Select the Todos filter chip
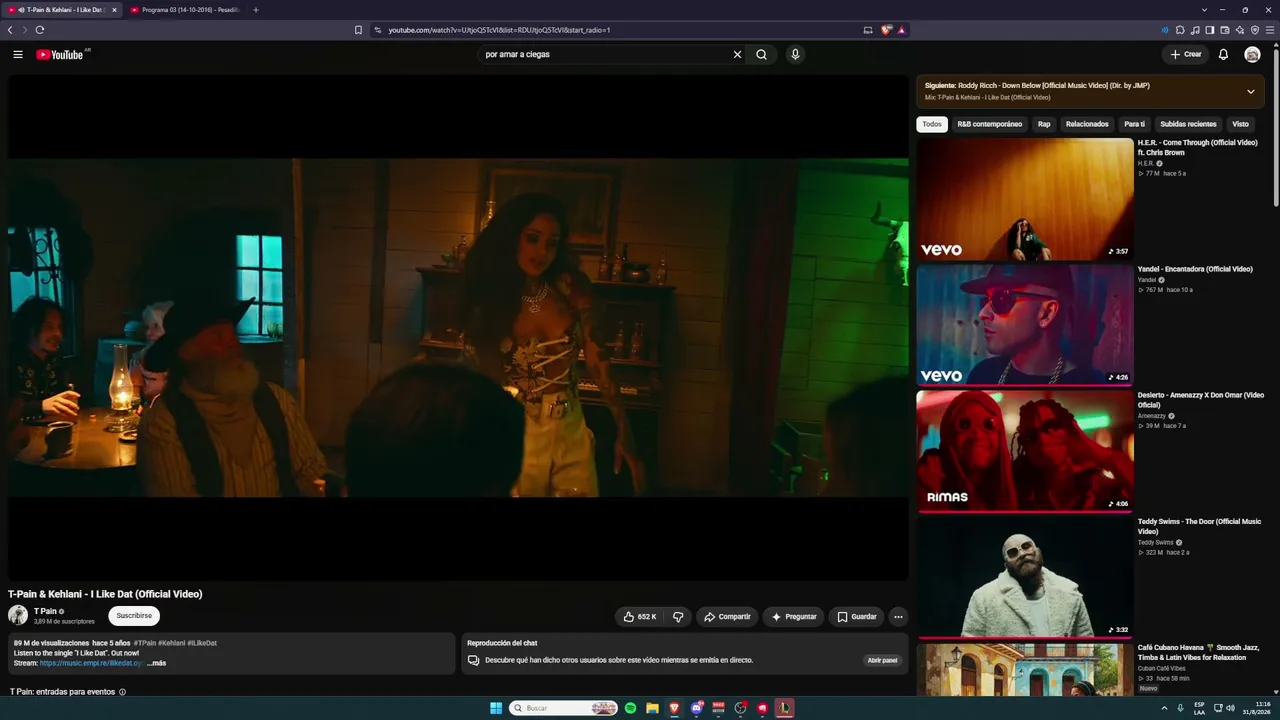 932,124
